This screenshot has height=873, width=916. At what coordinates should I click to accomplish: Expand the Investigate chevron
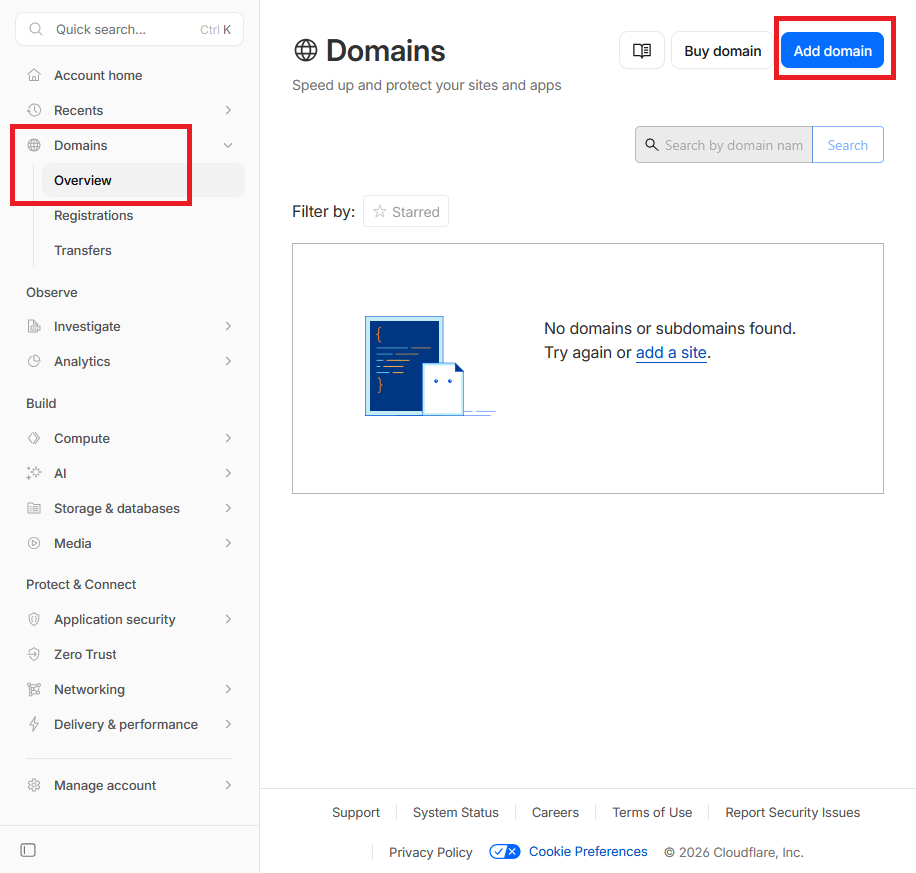(x=228, y=327)
